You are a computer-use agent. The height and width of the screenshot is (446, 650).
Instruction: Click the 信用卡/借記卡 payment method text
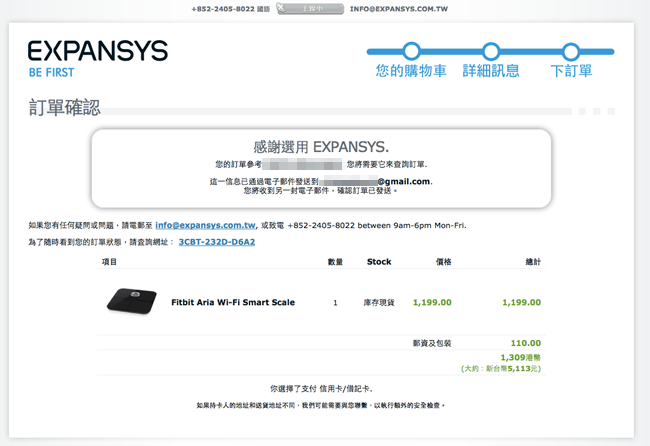point(345,389)
